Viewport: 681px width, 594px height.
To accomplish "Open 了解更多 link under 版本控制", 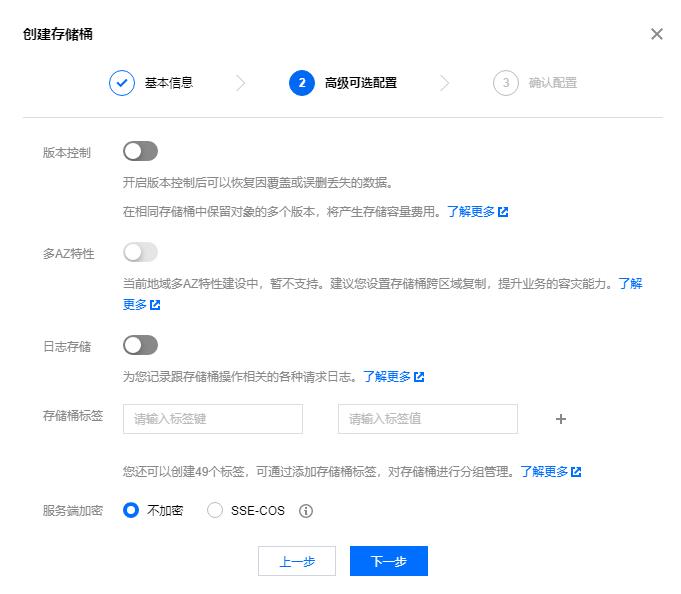I will click(471, 211).
